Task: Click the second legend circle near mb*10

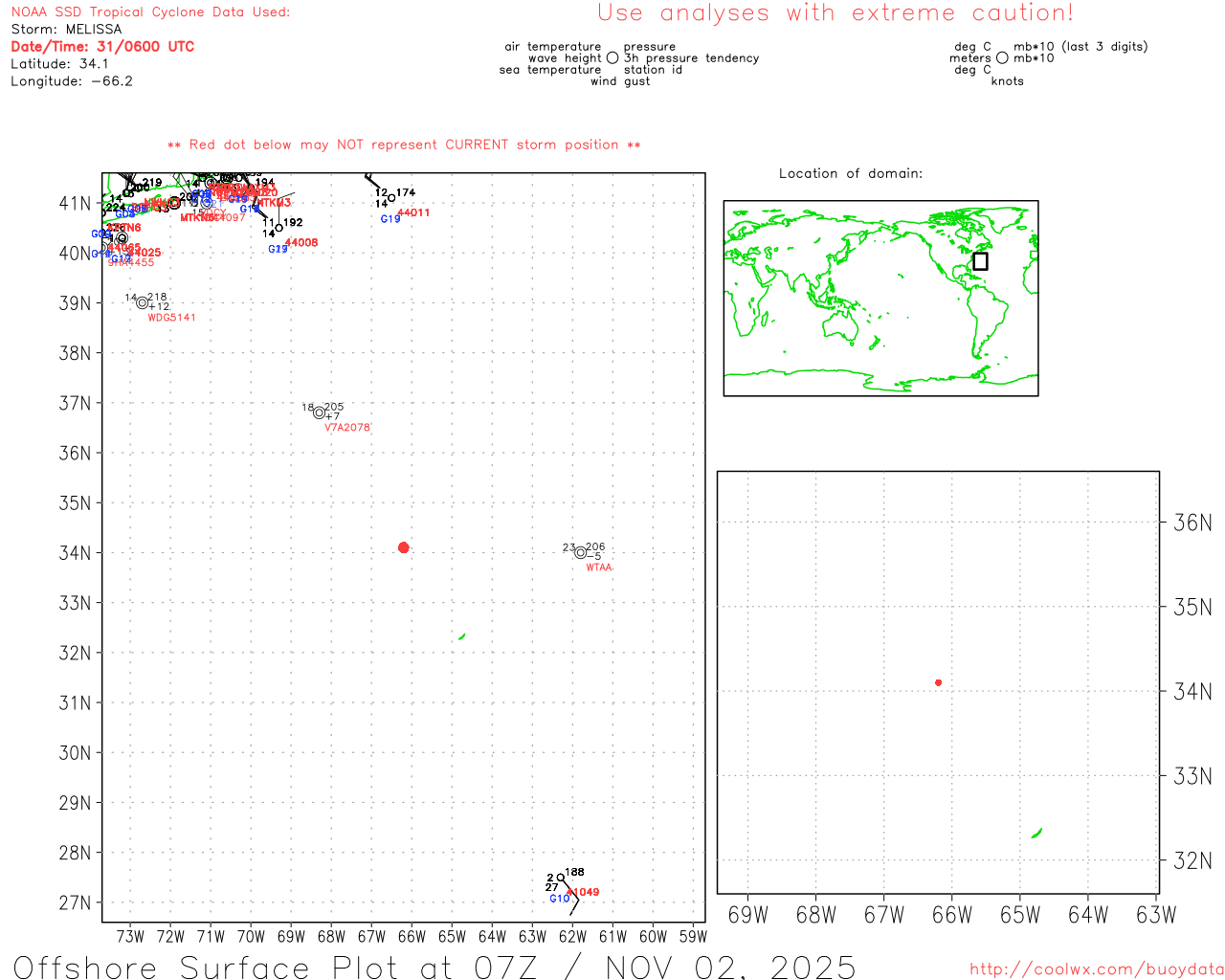Action: point(1002,57)
